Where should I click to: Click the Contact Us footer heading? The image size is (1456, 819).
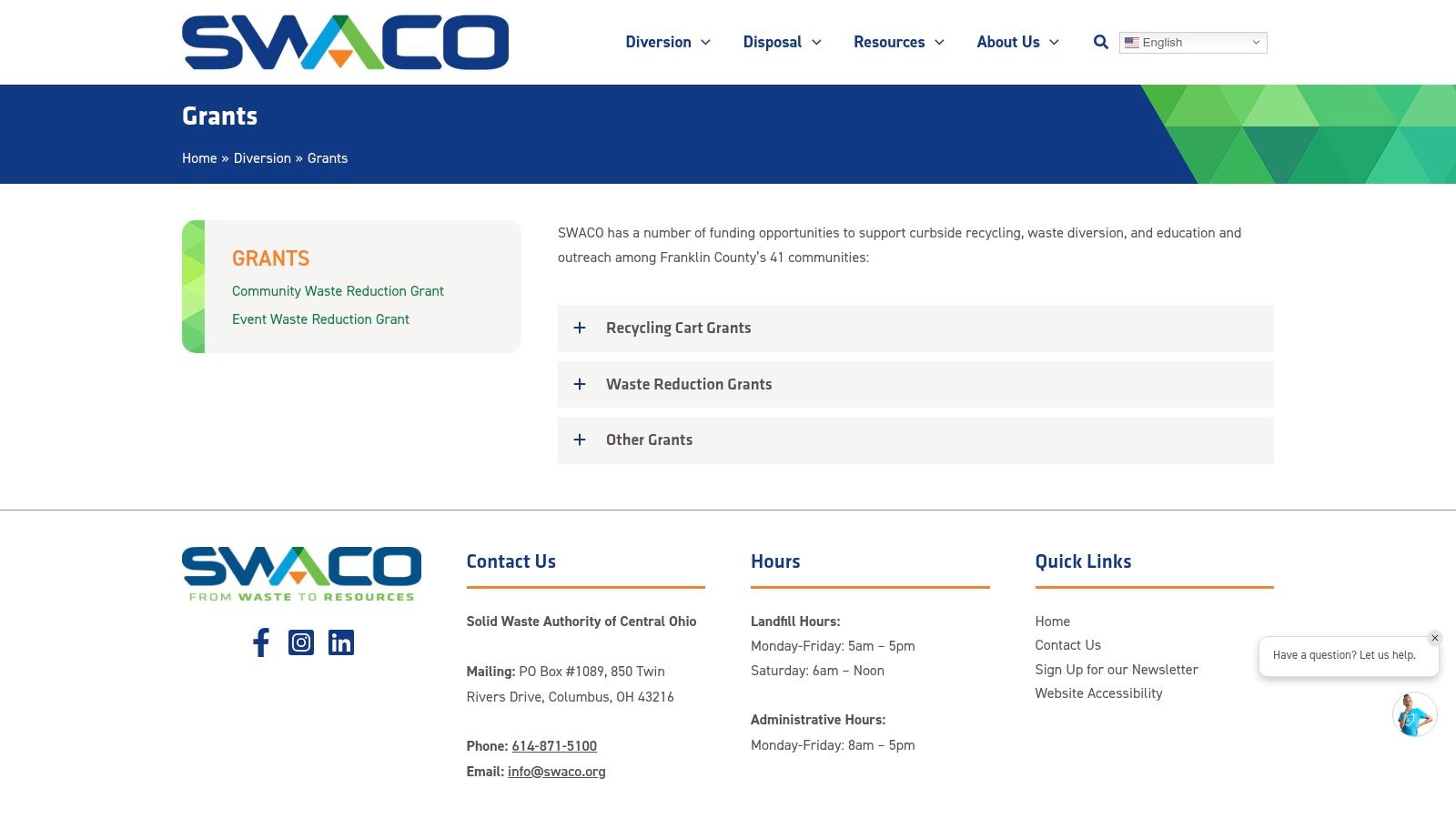[511, 561]
